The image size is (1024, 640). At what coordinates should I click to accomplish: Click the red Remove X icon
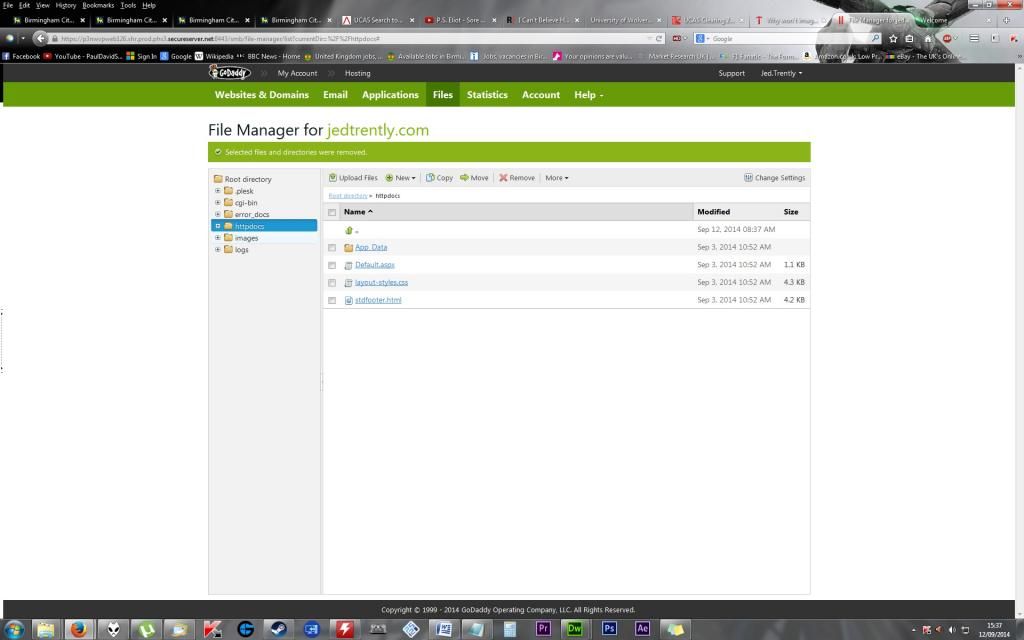[503, 178]
